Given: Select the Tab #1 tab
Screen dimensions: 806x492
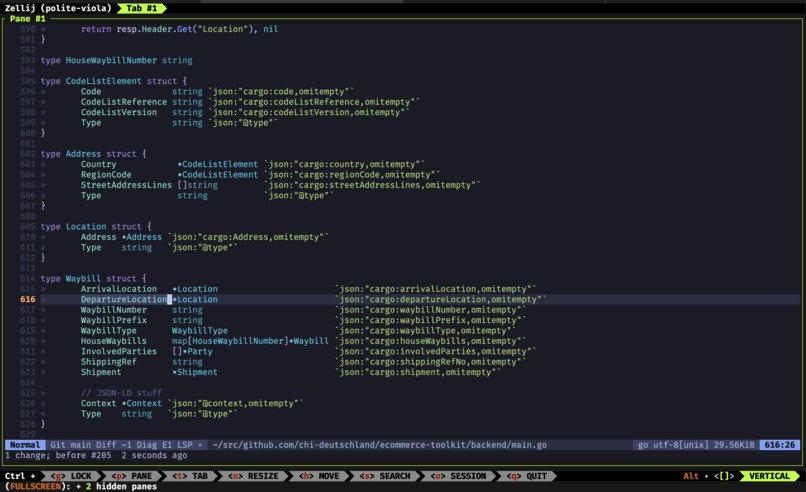Looking at the screenshot, I should coord(141,8).
